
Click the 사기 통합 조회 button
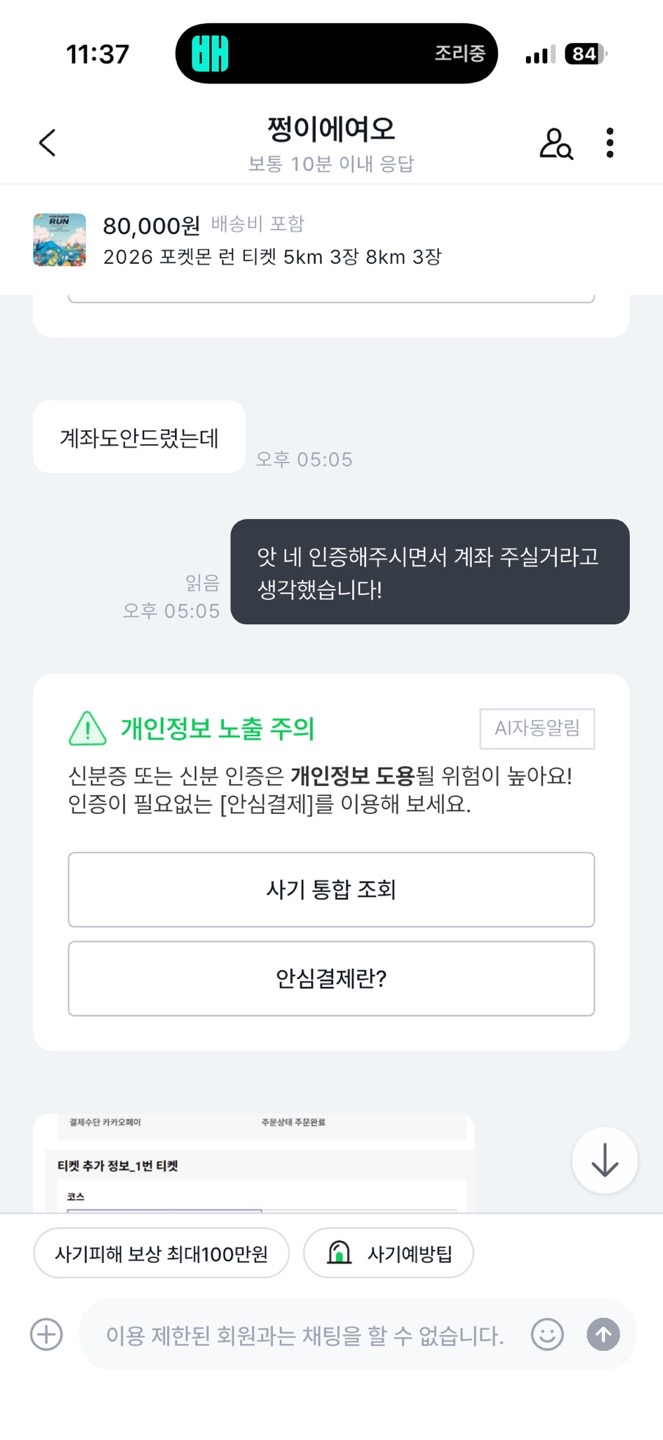(331, 889)
